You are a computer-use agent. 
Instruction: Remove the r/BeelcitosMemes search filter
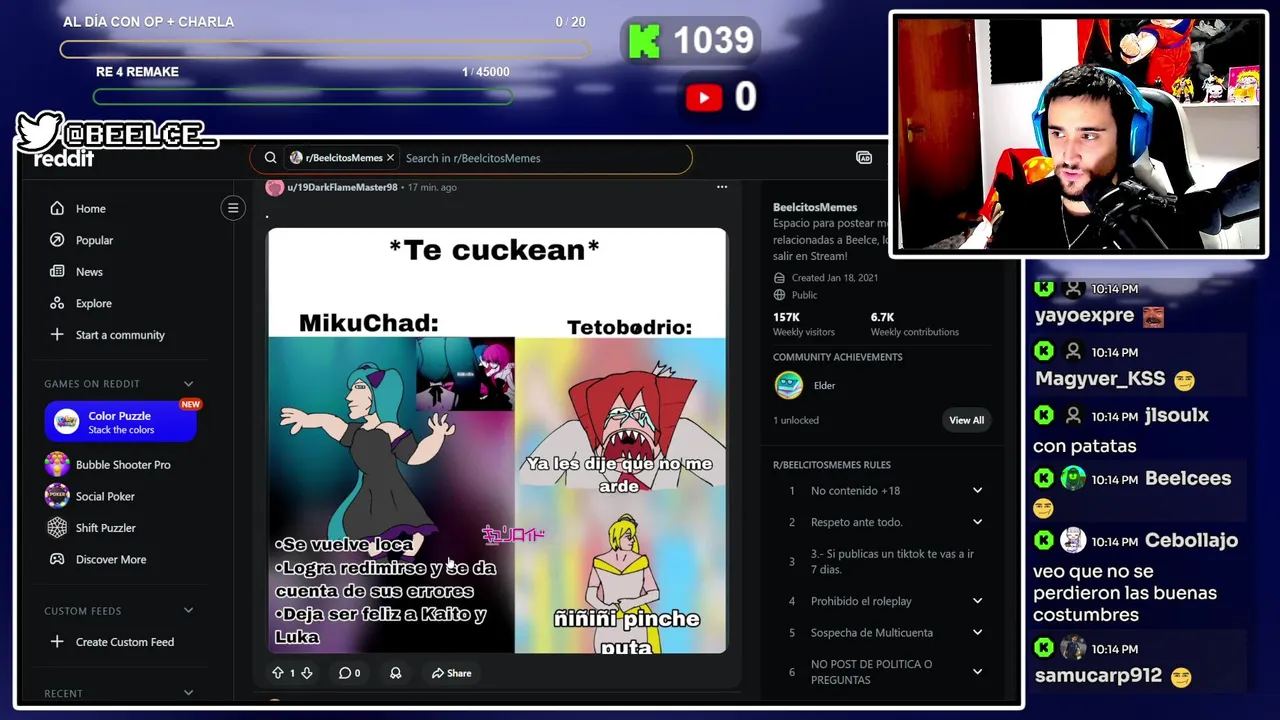click(x=390, y=158)
